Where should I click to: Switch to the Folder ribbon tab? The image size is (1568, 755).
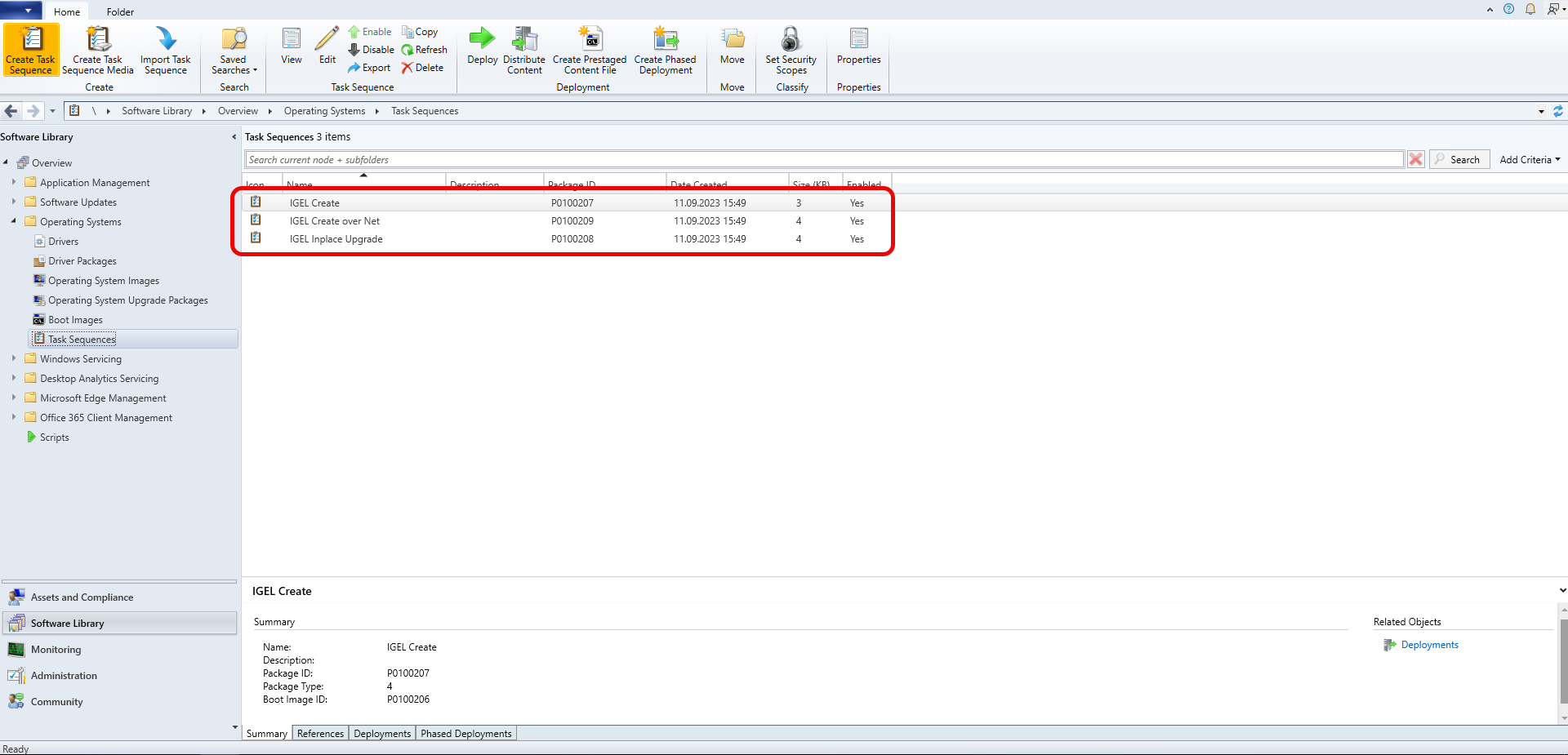[x=120, y=11]
